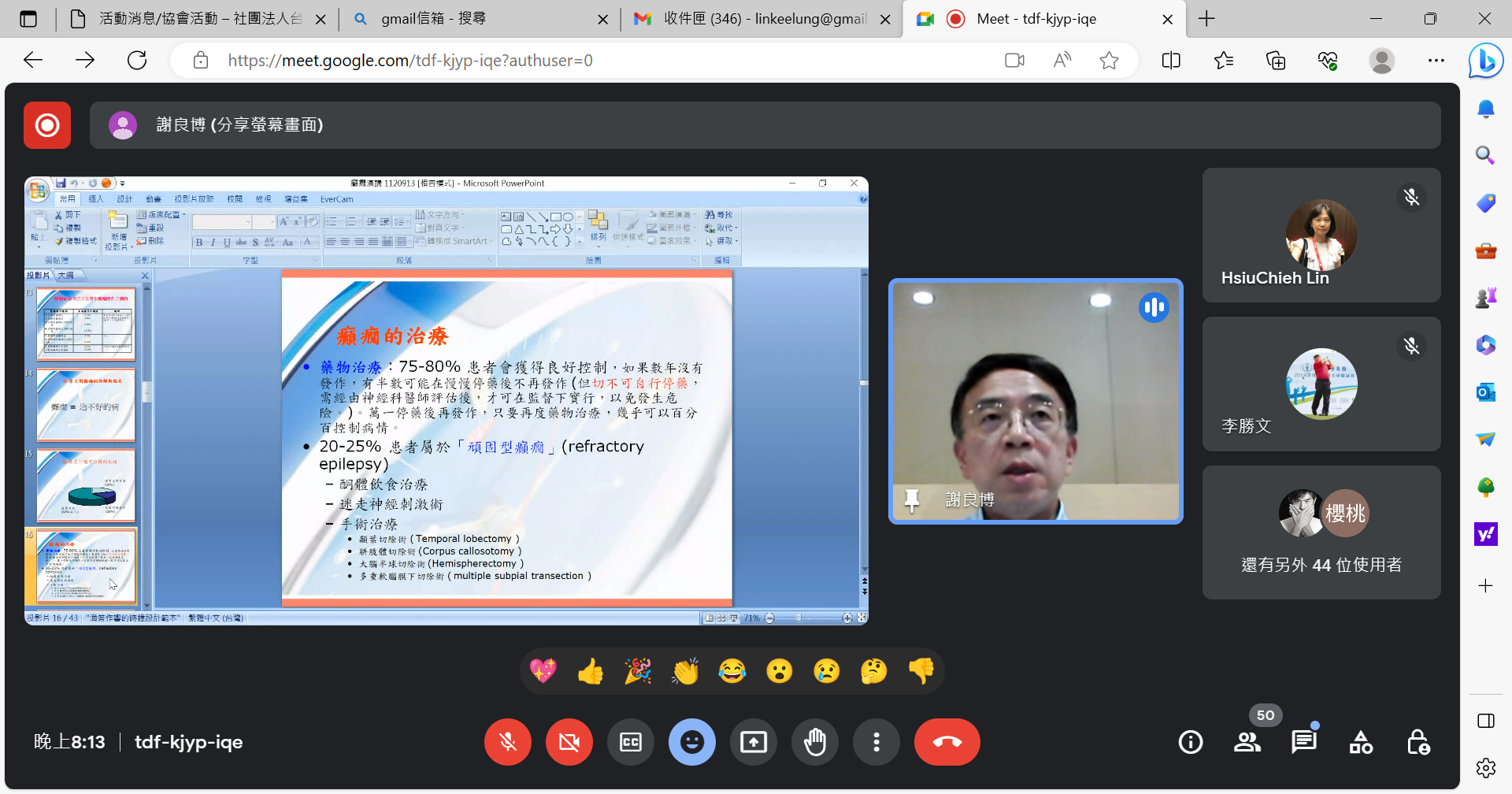Open the sidebar shopping tag icon
This screenshot has height=794, width=1512.
1485,203
